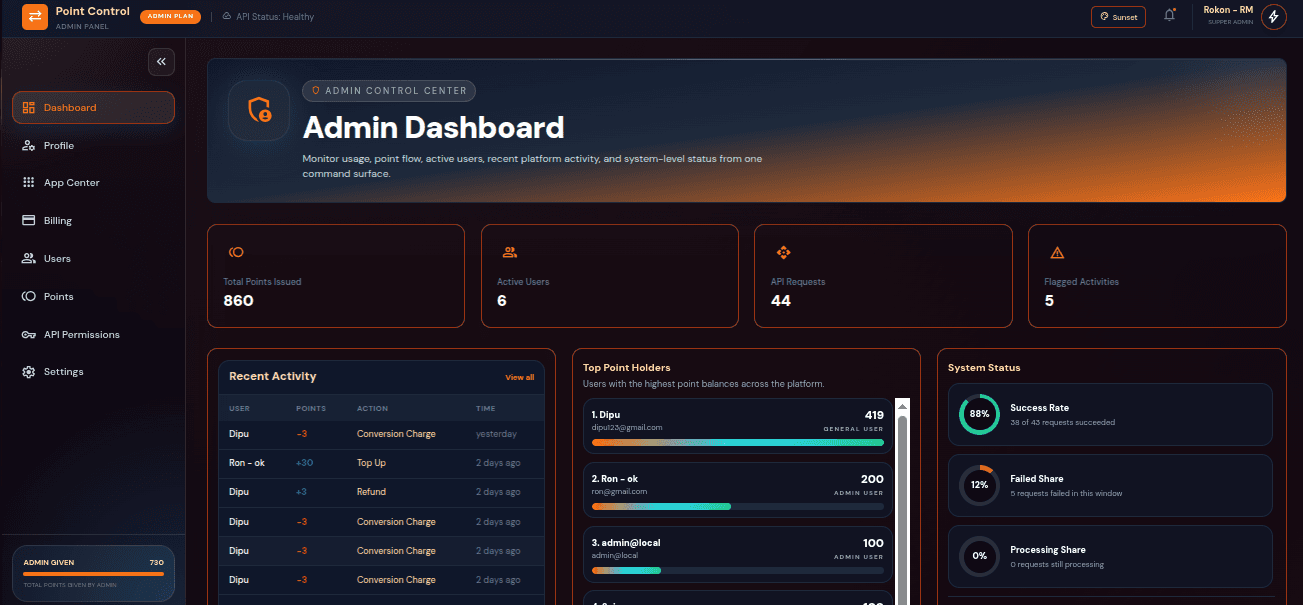The width and height of the screenshot is (1303, 605).
Task: Select the Dipu row from yesterday
Action: pos(382,435)
